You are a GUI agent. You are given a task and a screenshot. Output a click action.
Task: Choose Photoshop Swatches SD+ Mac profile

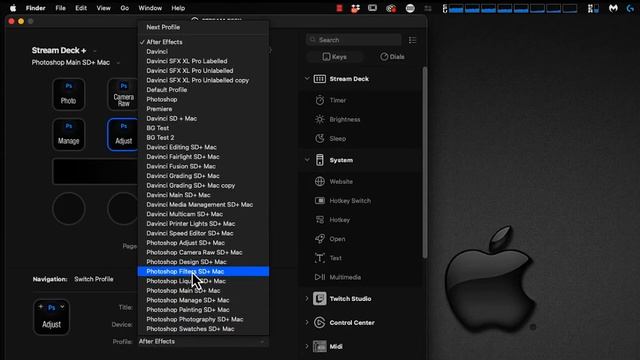tap(203, 329)
